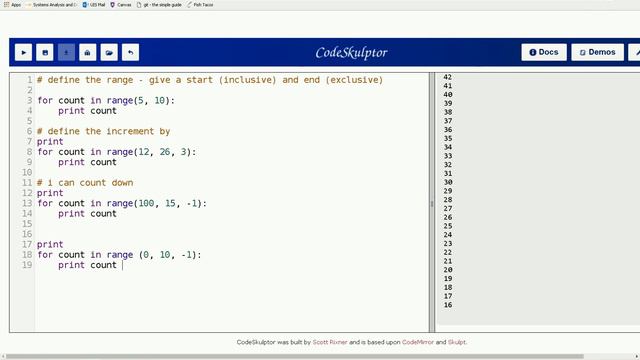Open the Systems Analysis bookmark
This screenshot has height=360, width=640.
point(51,5)
